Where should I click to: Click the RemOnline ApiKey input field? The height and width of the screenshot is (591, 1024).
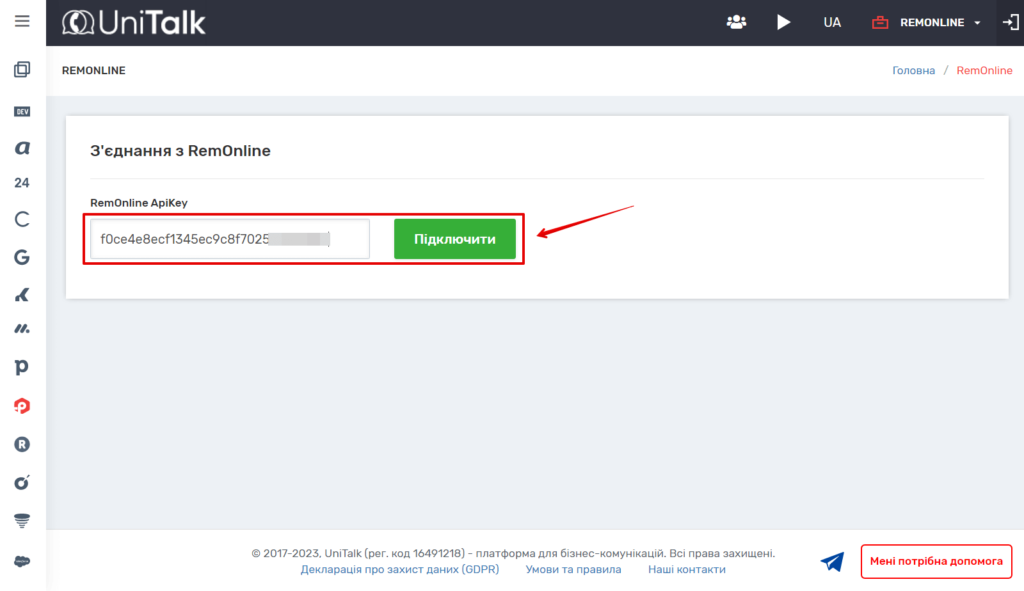(x=229, y=239)
